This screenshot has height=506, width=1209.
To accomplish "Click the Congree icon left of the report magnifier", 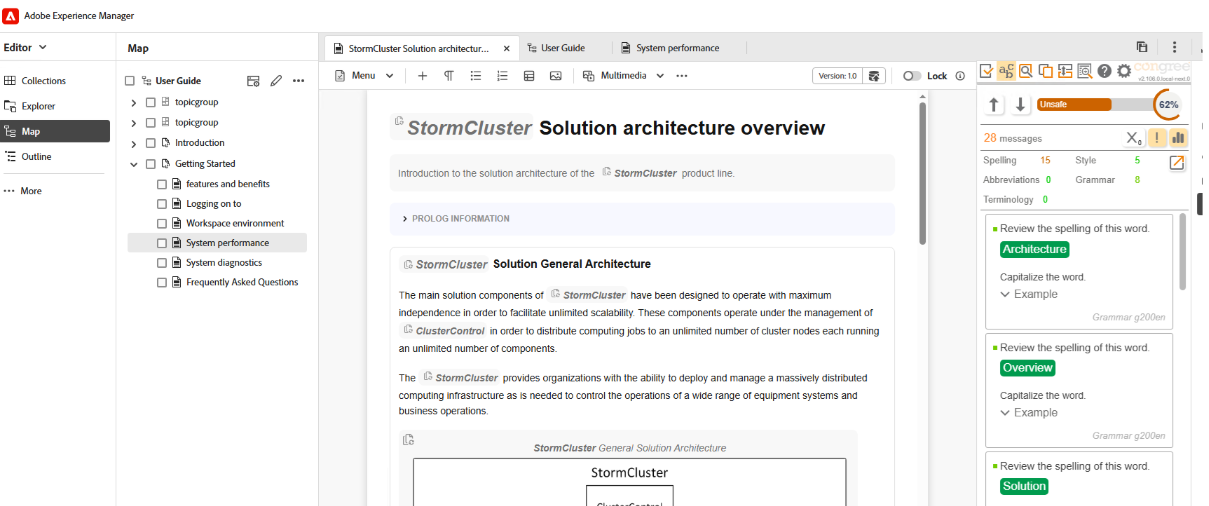I will coord(1065,71).
